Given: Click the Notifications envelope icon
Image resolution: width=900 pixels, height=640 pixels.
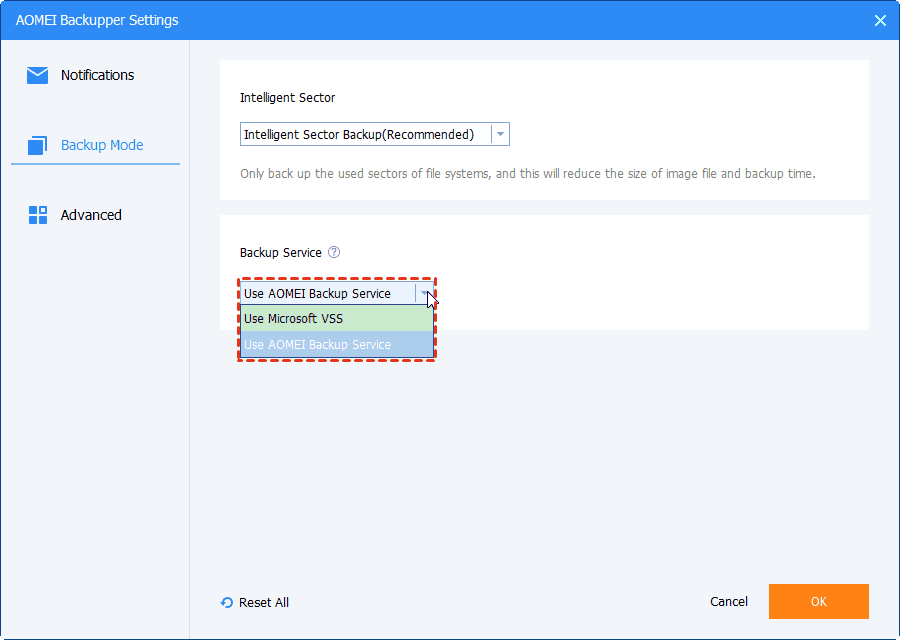Looking at the screenshot, I should (x=38, y=75).
